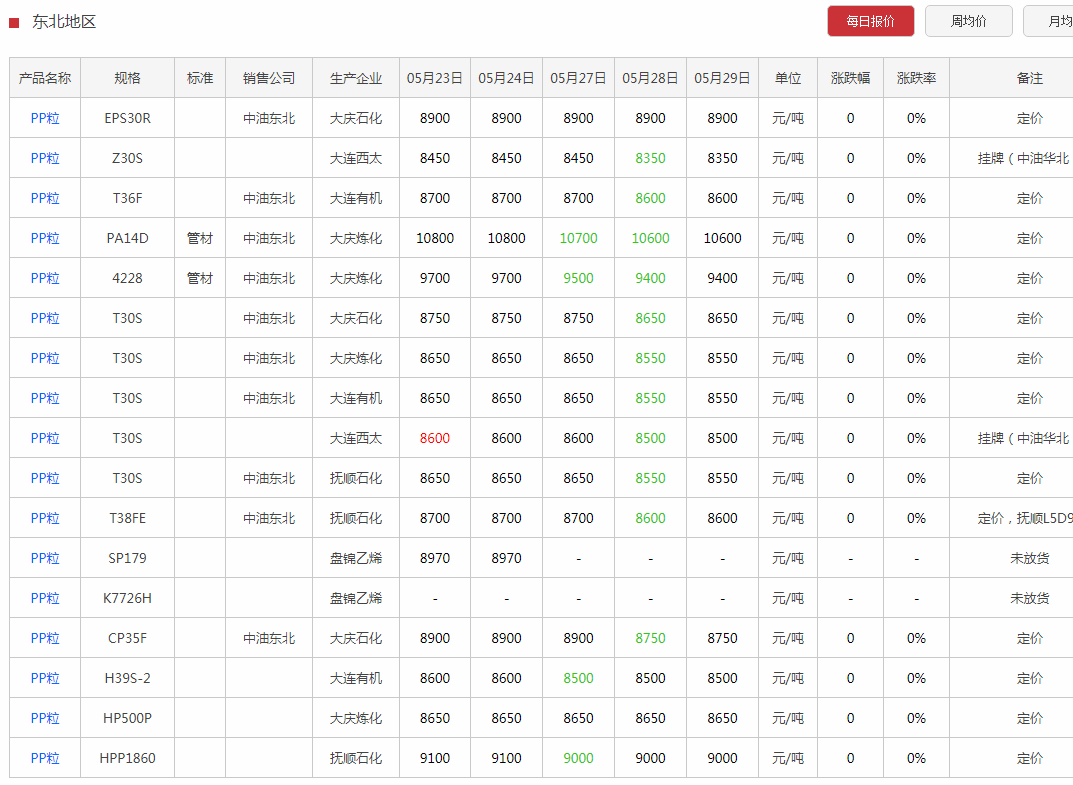Screen dimensions: 1073x785
Task: Click the green 9000 price for HPP1860
Action: (578, 758)
